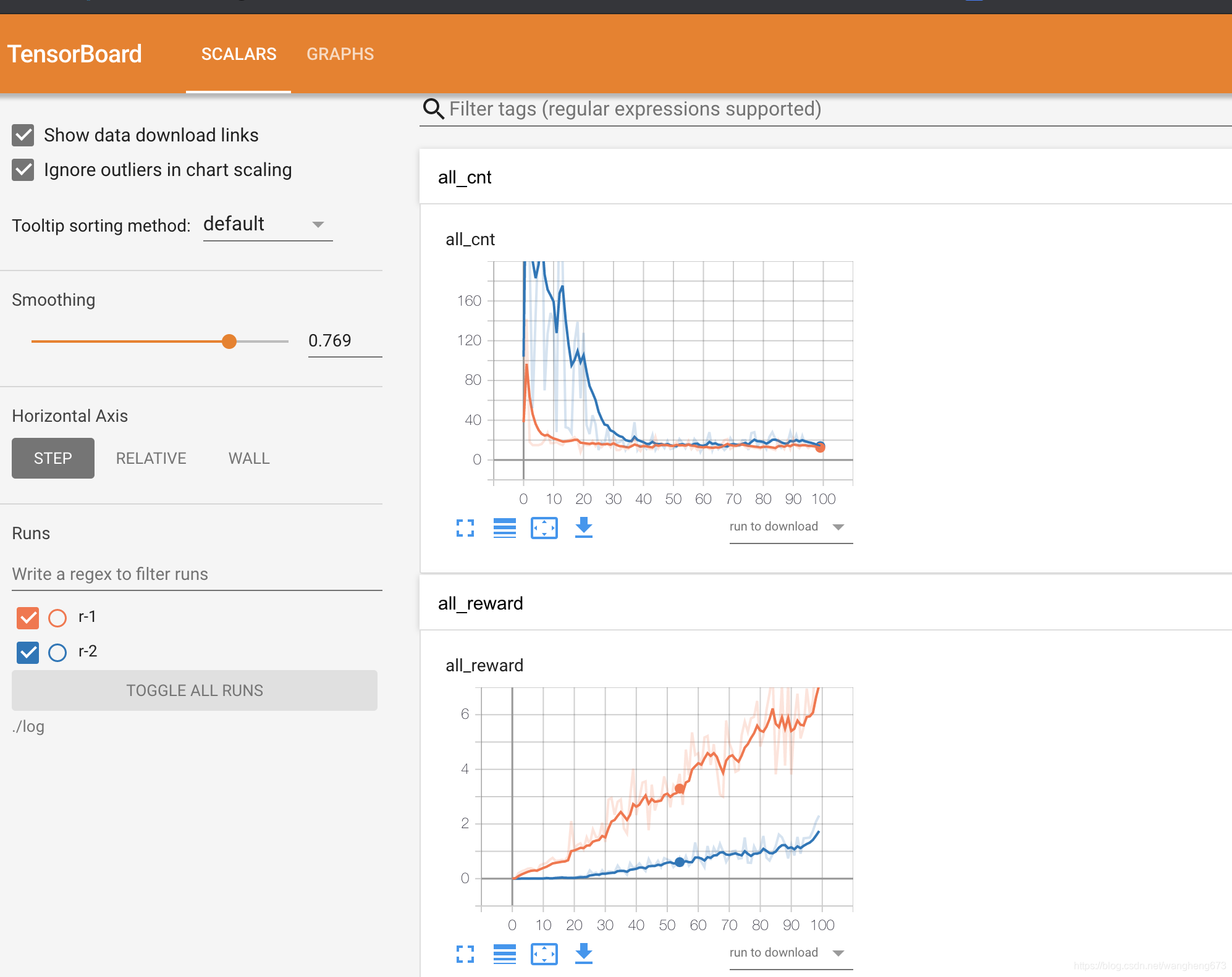The image size is (1232, 977).
Task: Fit domain to data on all_cnt chart
Action: click(544, 528)
